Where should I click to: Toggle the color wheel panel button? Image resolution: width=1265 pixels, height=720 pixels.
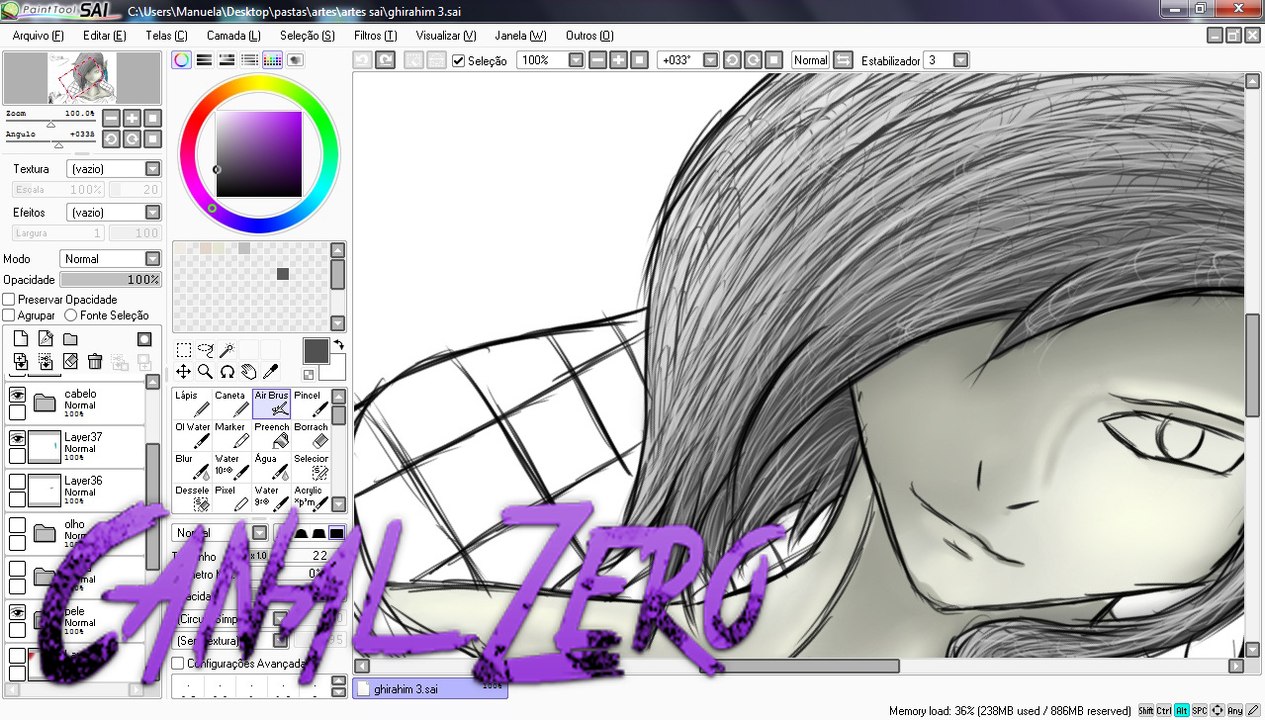[181, 60]
